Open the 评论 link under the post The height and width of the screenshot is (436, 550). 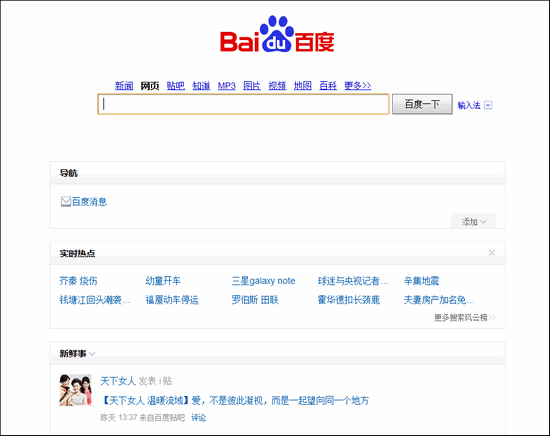tap(199, 417)
